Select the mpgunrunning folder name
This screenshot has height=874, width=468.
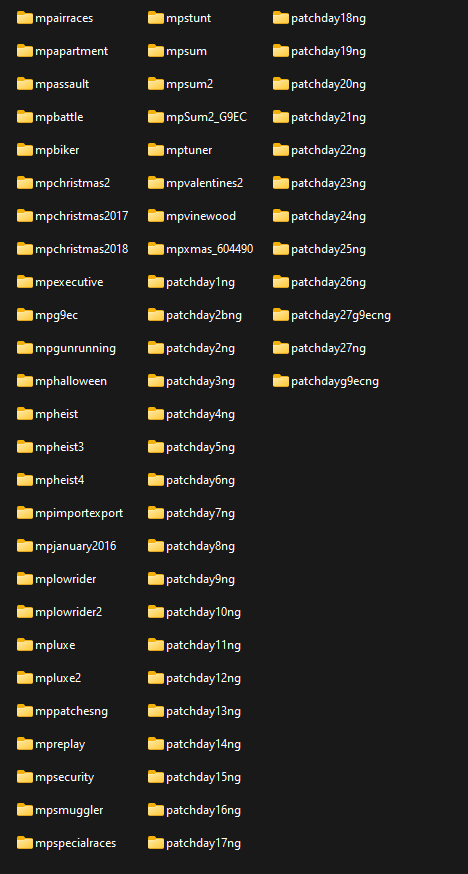75,348
